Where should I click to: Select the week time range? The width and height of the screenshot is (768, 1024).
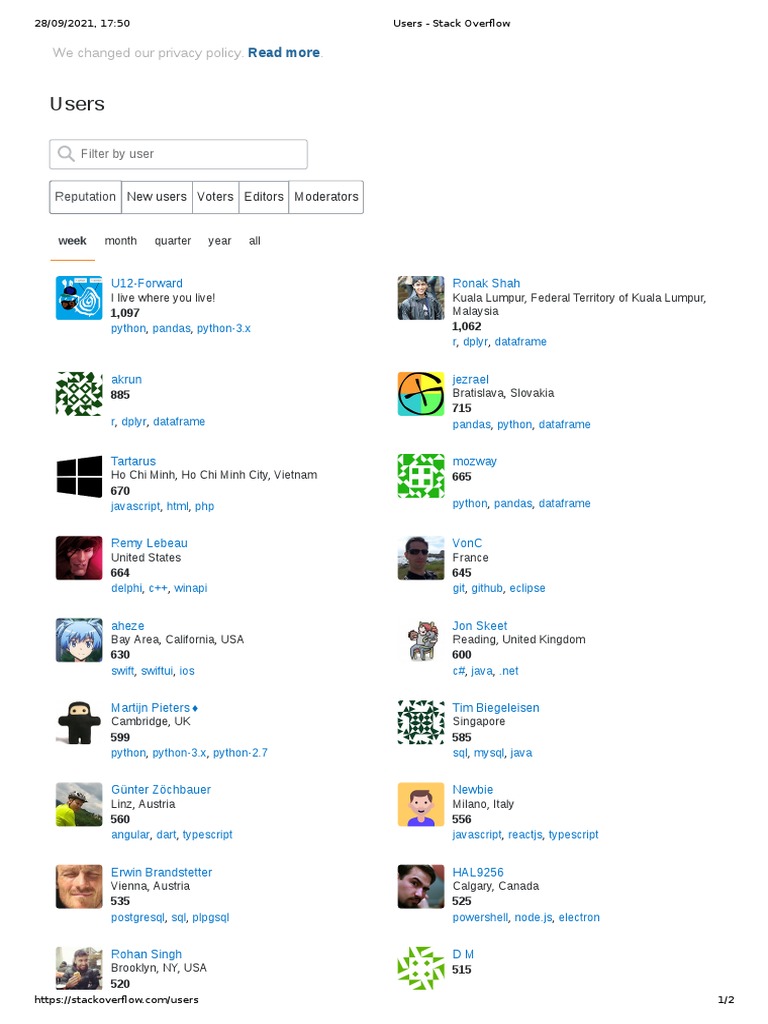pyautogui.click(x=72, y=241)
